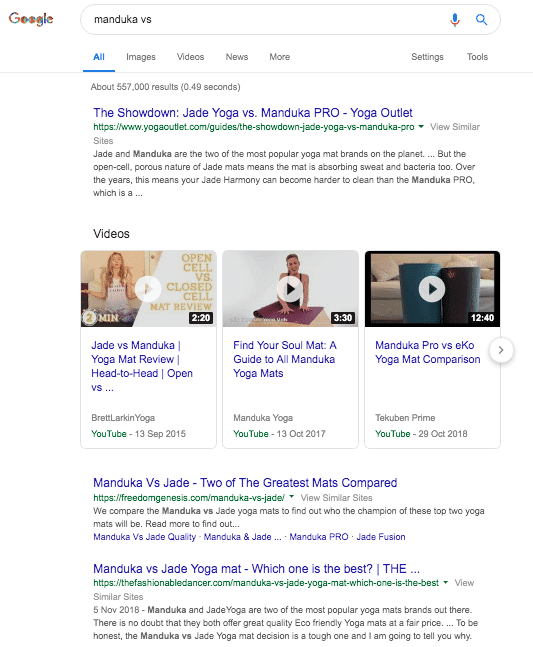Click the yogaoutlet.com green URL
Image resolution: width=533 pixels, height=647 pixels.
[x=254, y=127]
